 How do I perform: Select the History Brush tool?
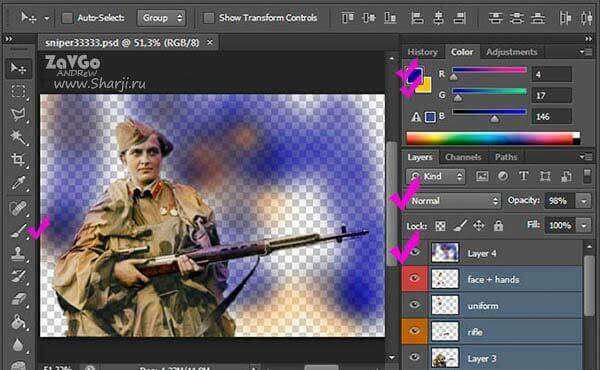point(18,276)
